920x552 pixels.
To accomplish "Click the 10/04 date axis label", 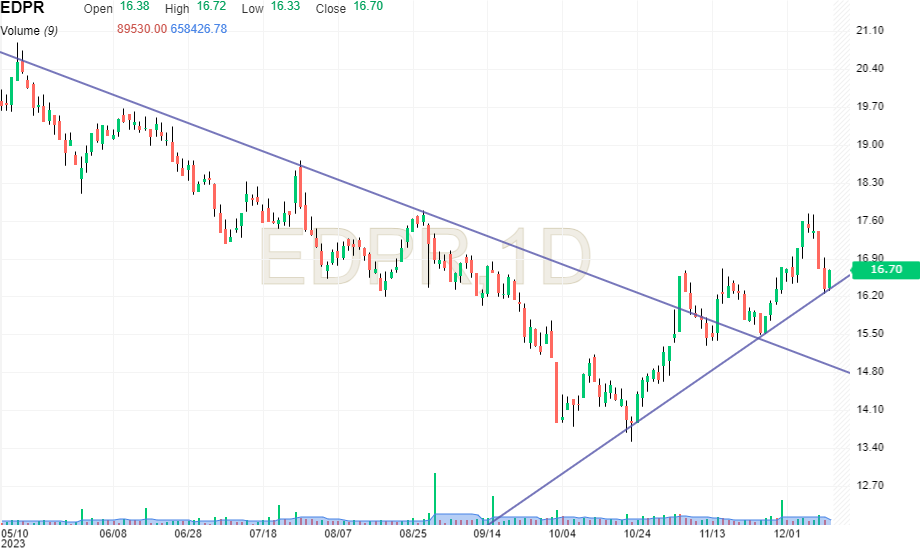I will [x=562, y=534].
